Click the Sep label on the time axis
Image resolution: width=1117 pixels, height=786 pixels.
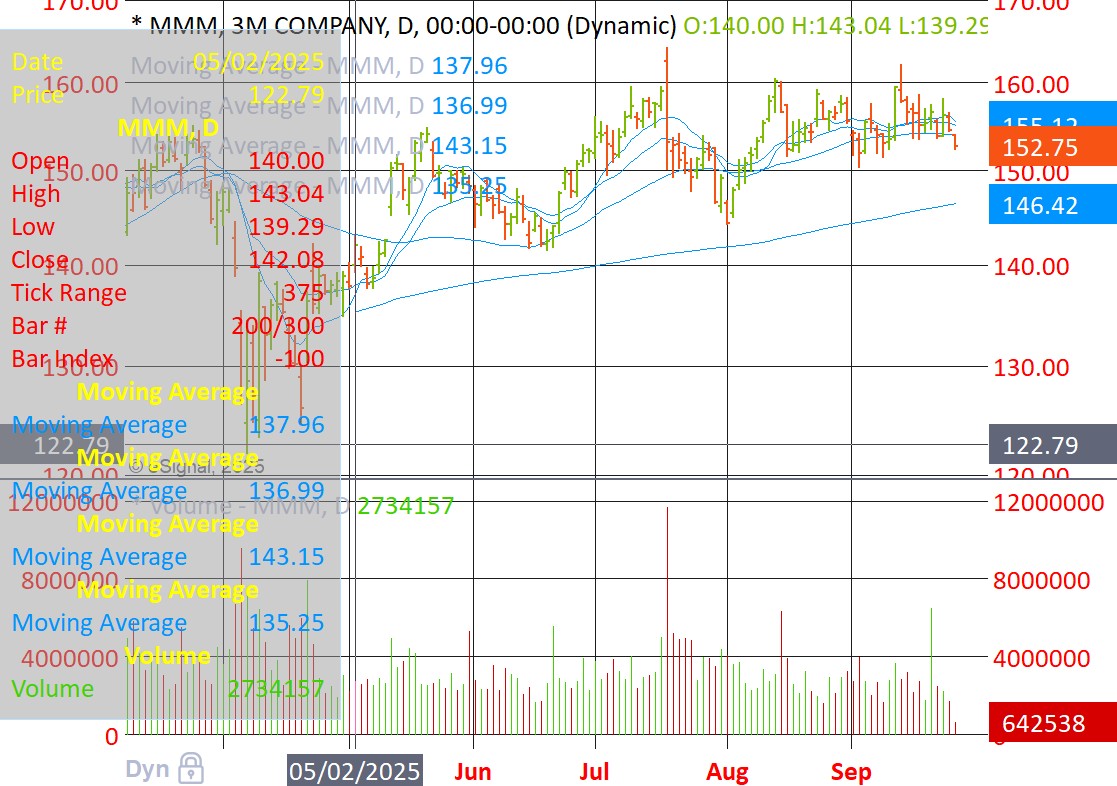click(851, 772)
